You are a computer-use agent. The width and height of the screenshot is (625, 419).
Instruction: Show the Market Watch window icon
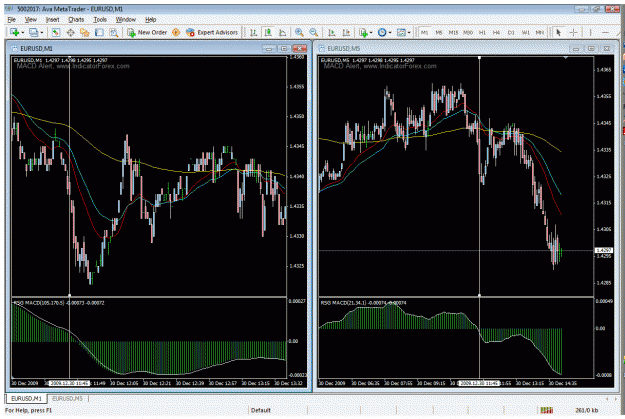55,32
